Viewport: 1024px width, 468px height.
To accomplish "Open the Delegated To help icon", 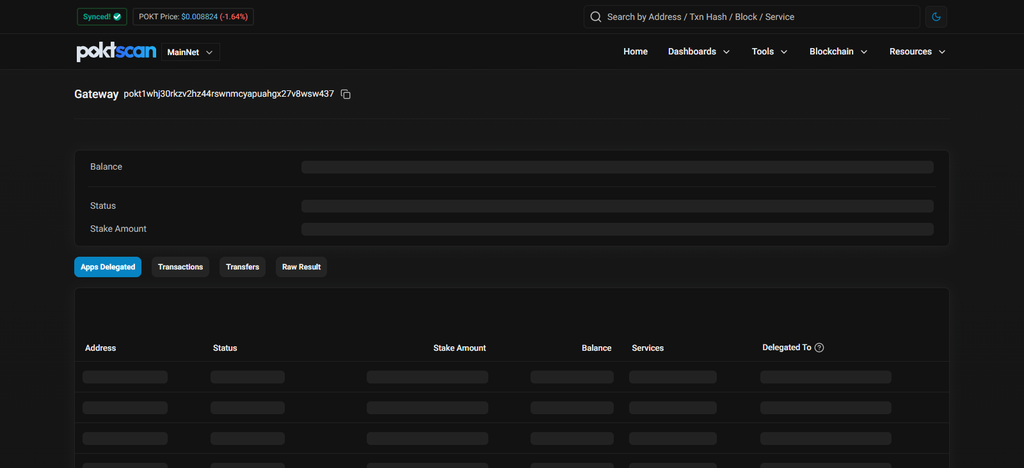I will pyautogui.click(x=820, y=348).
